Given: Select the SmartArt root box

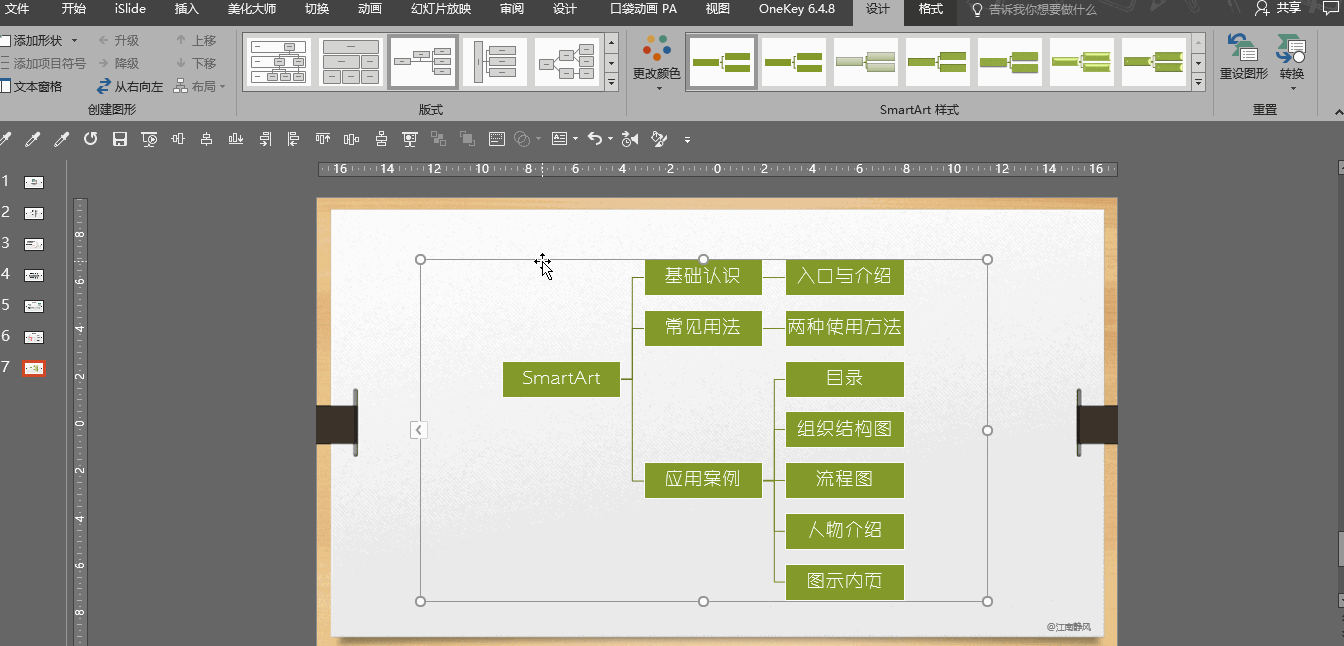Looking at the screenshot, I should point(561,378).
